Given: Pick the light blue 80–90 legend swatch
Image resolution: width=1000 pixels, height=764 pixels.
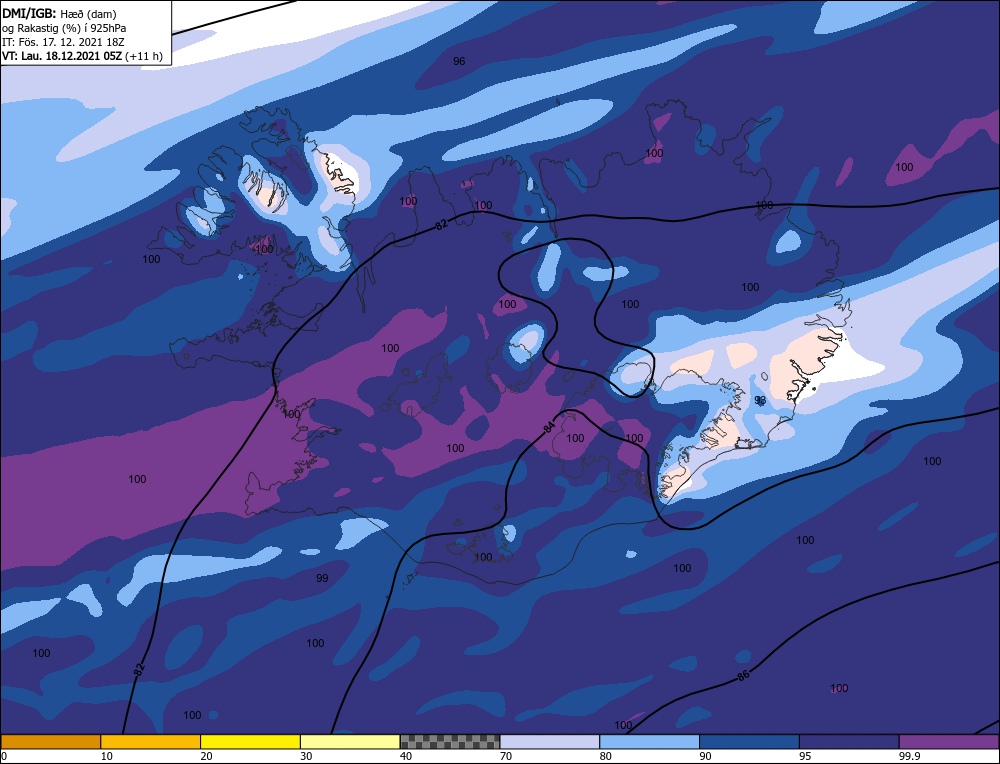Looking at the screenshot, I should tap(649, 741).
